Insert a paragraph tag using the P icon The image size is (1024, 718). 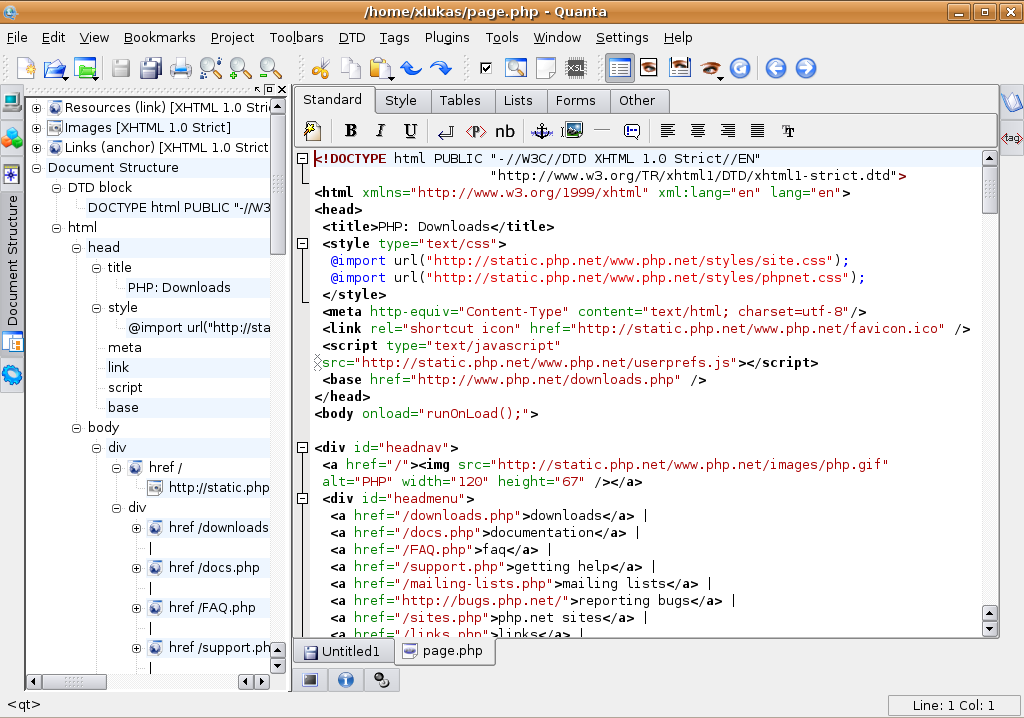point(476,131)
